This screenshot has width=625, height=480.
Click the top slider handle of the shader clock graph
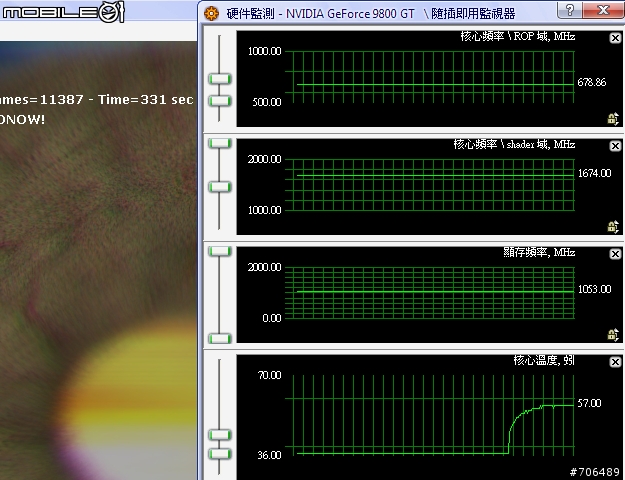click(x=220, y=143)
